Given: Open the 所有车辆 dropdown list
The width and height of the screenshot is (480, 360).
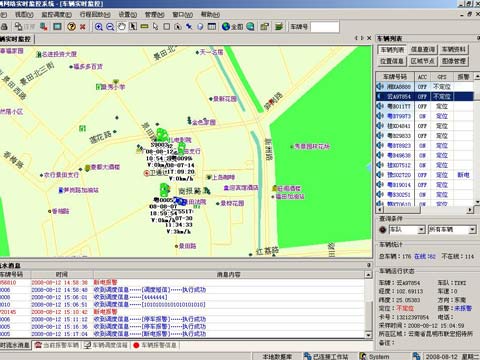Looking at the screenshot, I should tap(472, 230).
